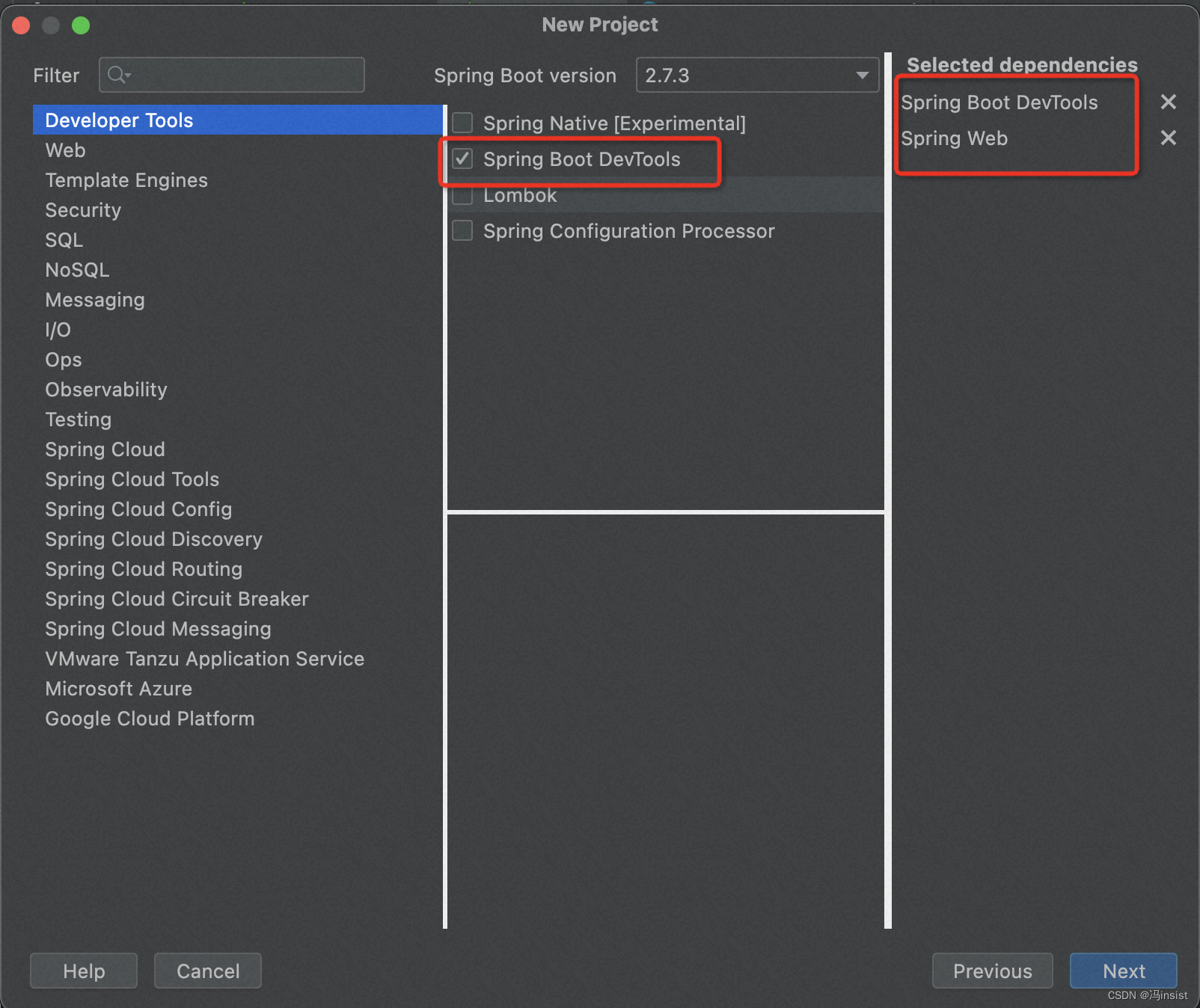Image resolution: width=1200 pixels, height=1008 pixels.
Task: Tick the Spring Configuration Processor checkbox
Action: (x=463, y=231)
